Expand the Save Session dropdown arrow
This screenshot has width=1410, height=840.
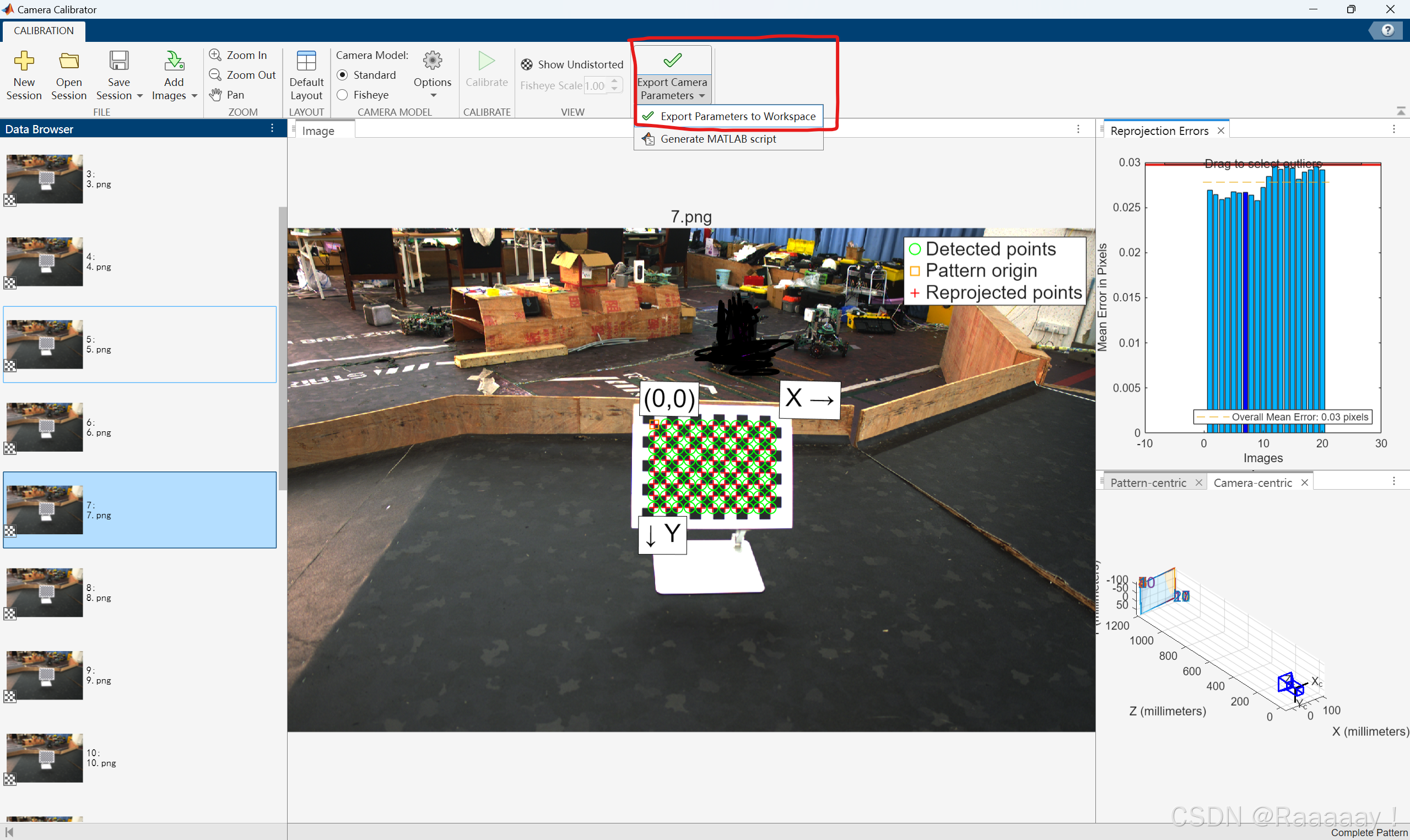click(140, 96)
